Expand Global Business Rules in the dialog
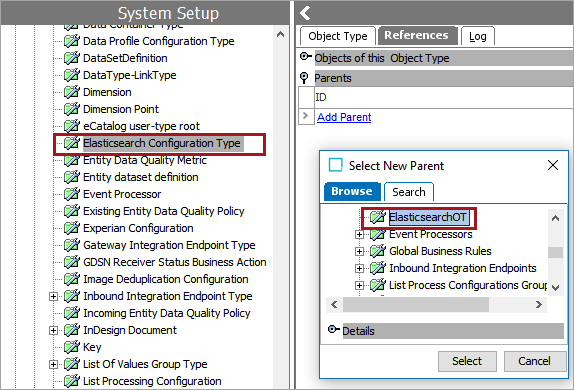Screen dimensions: 574x390 pyautogui.click(x=359, y=251)
